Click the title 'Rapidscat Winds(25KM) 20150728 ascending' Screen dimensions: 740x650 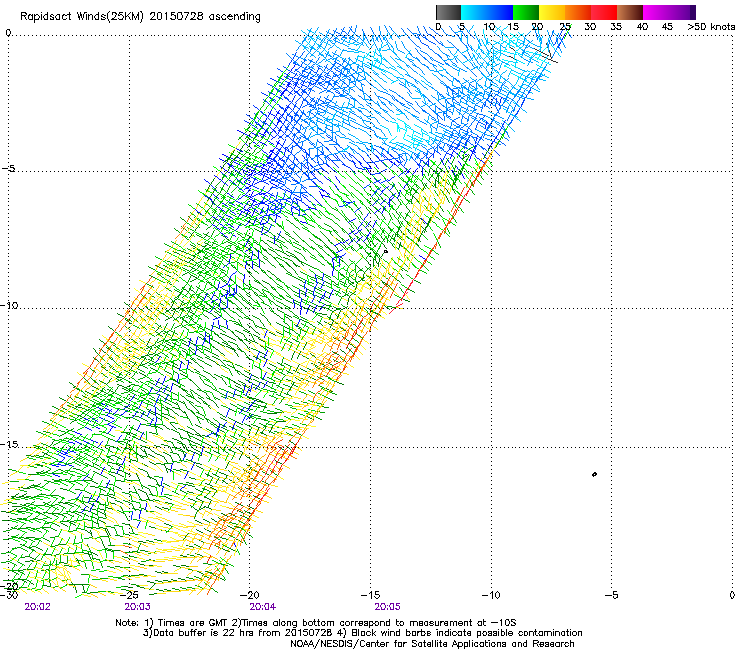pos(140,17)
